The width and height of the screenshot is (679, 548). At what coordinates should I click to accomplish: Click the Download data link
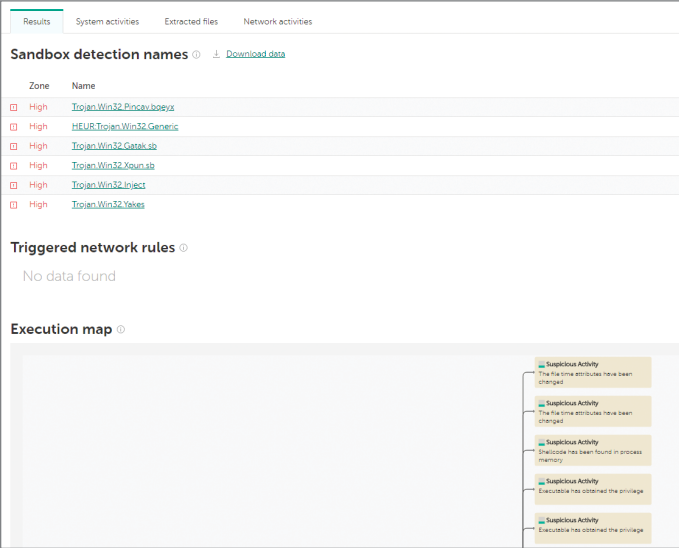click(255, 54)
